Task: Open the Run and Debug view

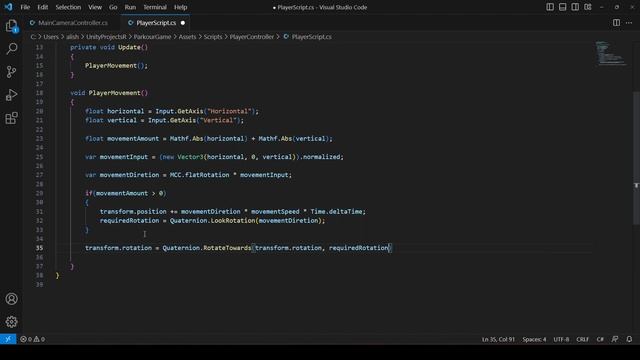Action: tap(11, 95)
